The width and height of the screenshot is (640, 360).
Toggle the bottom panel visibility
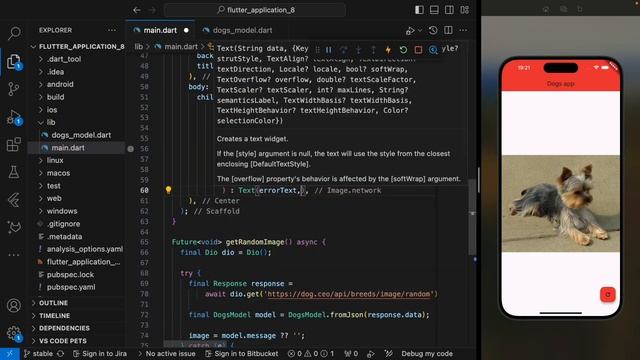(x=434, y=10)
